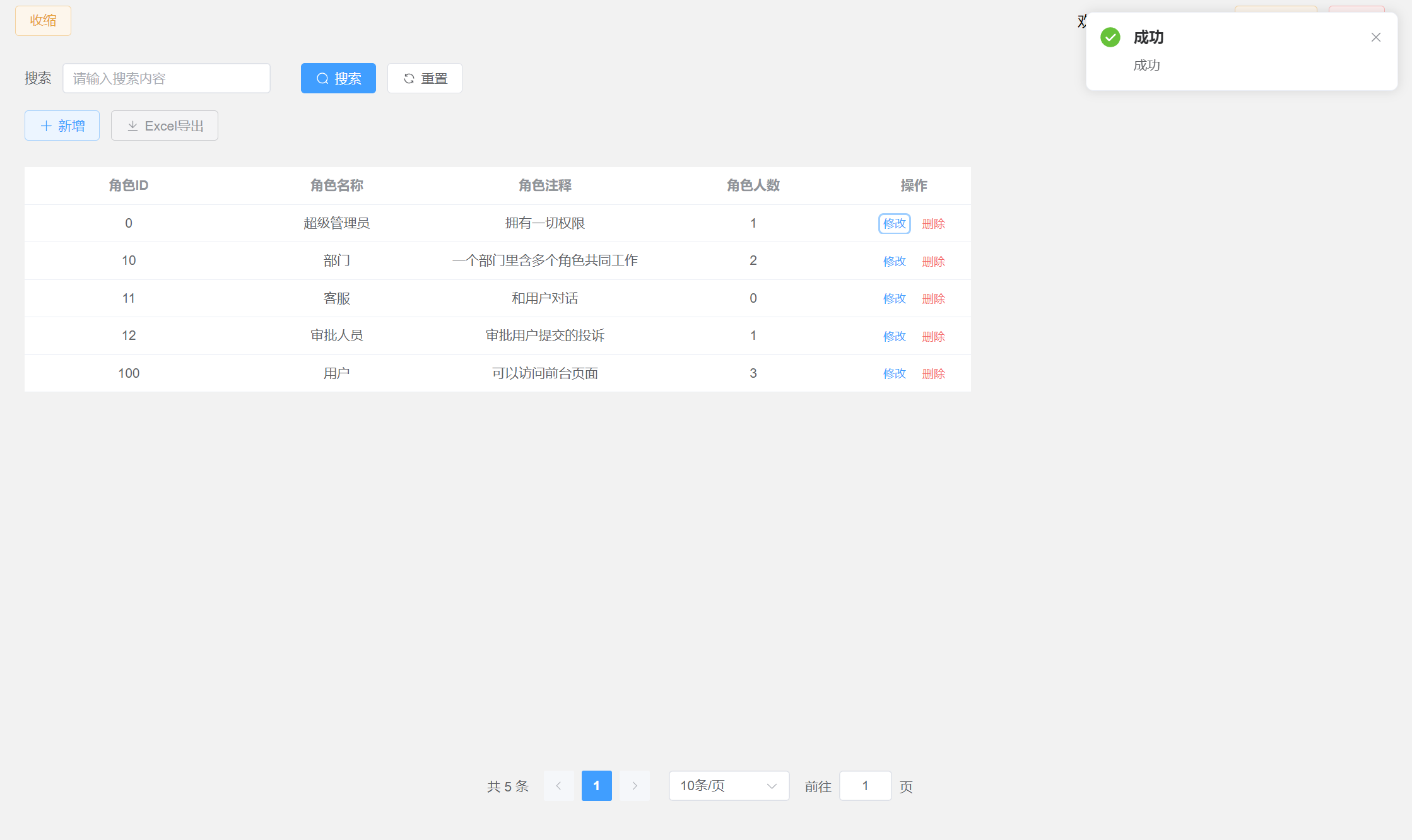Click the Excel导出 export button
This screenshot has height=840, width=1412.
165,125
